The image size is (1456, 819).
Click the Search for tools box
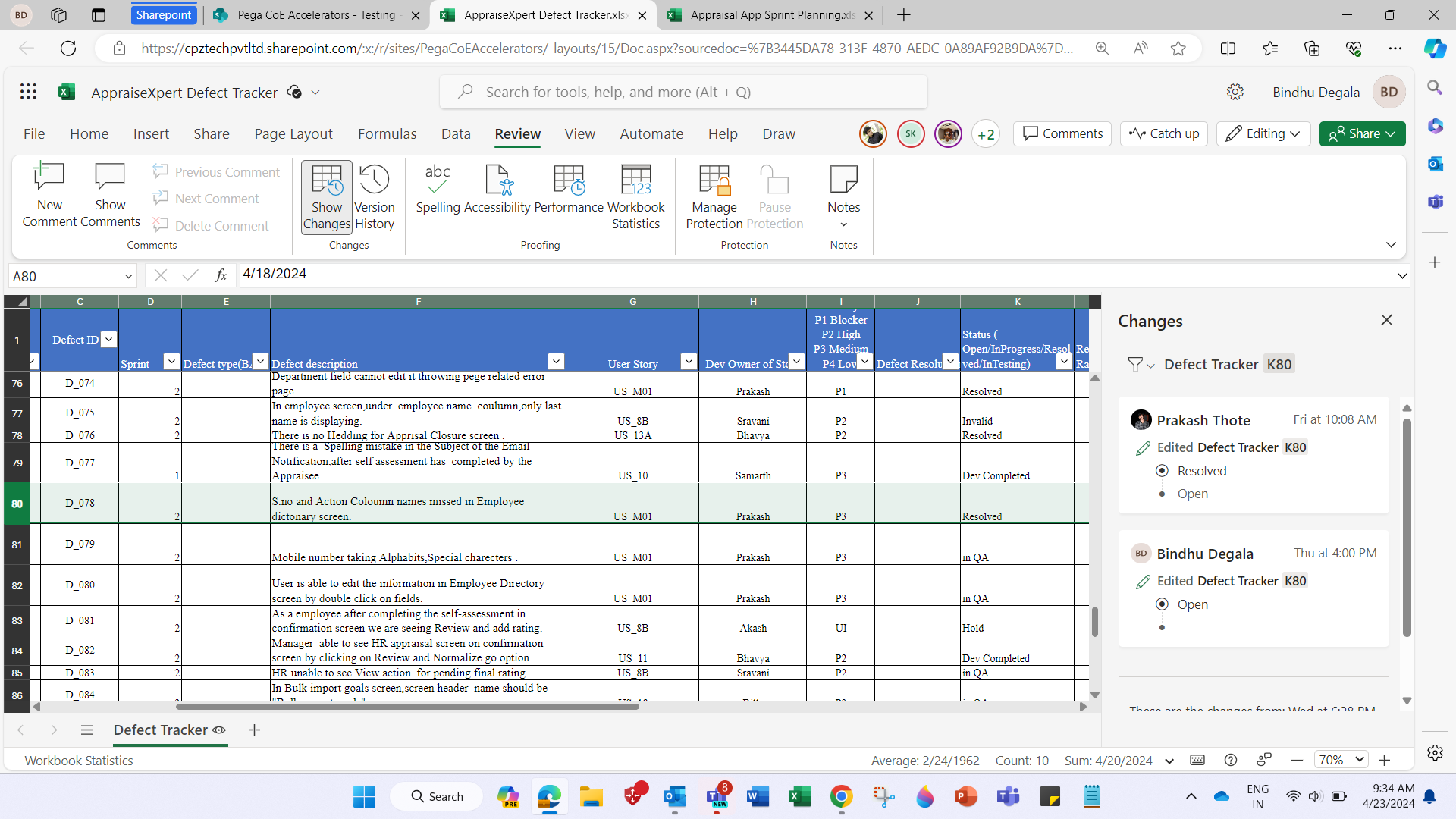click(683, 92)
